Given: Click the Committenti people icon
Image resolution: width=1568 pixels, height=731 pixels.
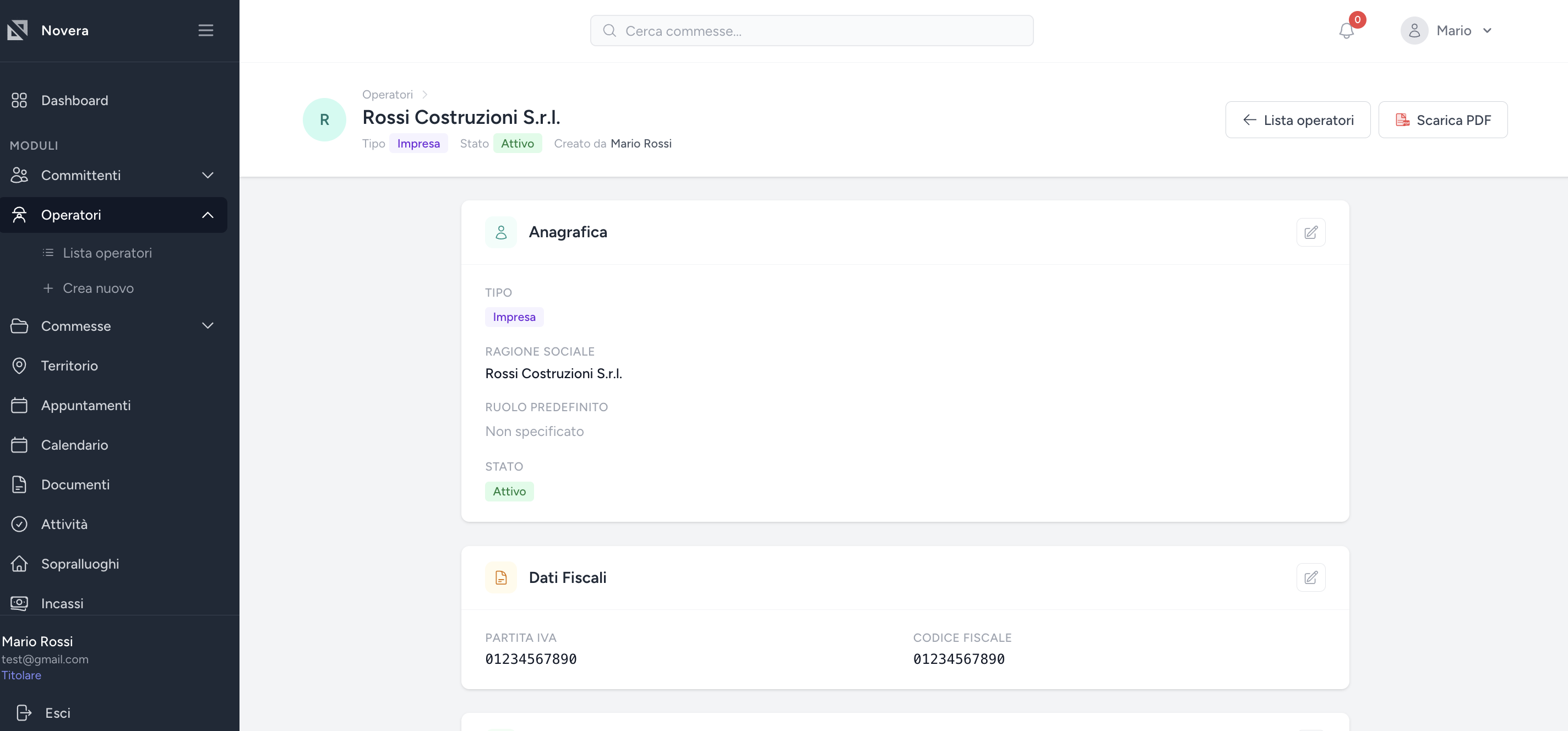Looking at the screenshot, I should pyautogui.click(x=19, y=175).
